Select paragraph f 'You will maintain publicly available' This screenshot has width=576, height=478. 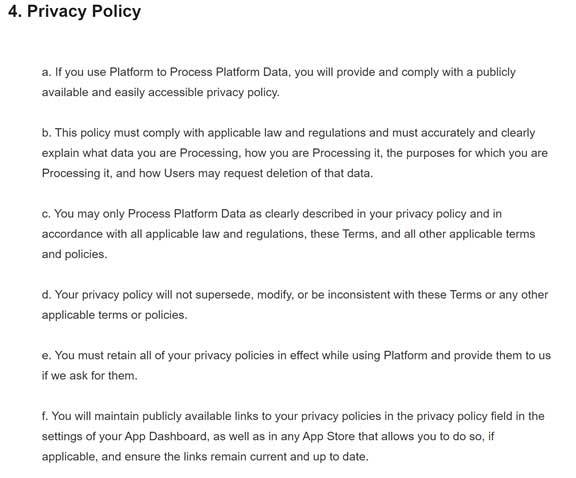(293, 436)
